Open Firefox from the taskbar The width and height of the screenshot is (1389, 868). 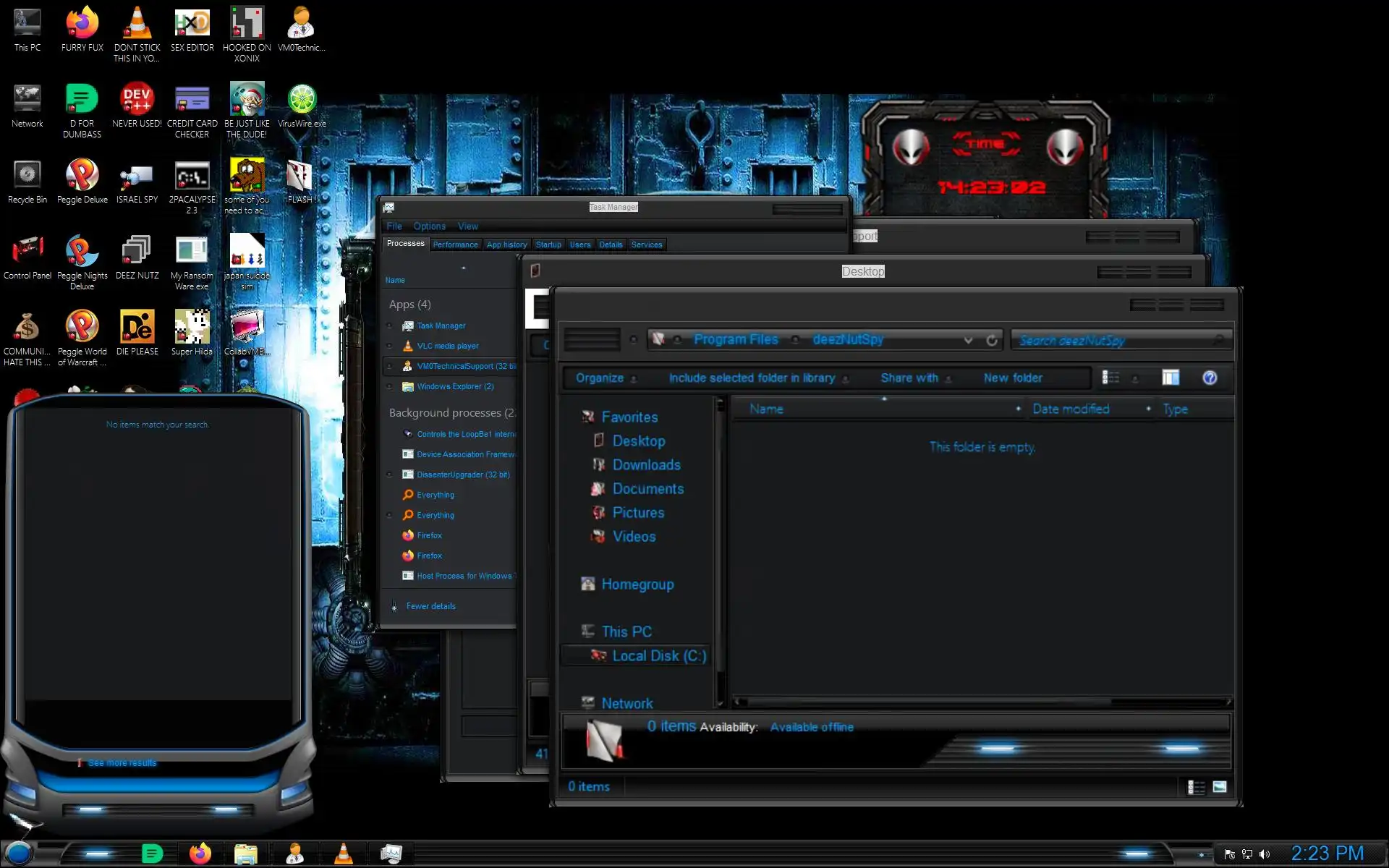[200, 854]
